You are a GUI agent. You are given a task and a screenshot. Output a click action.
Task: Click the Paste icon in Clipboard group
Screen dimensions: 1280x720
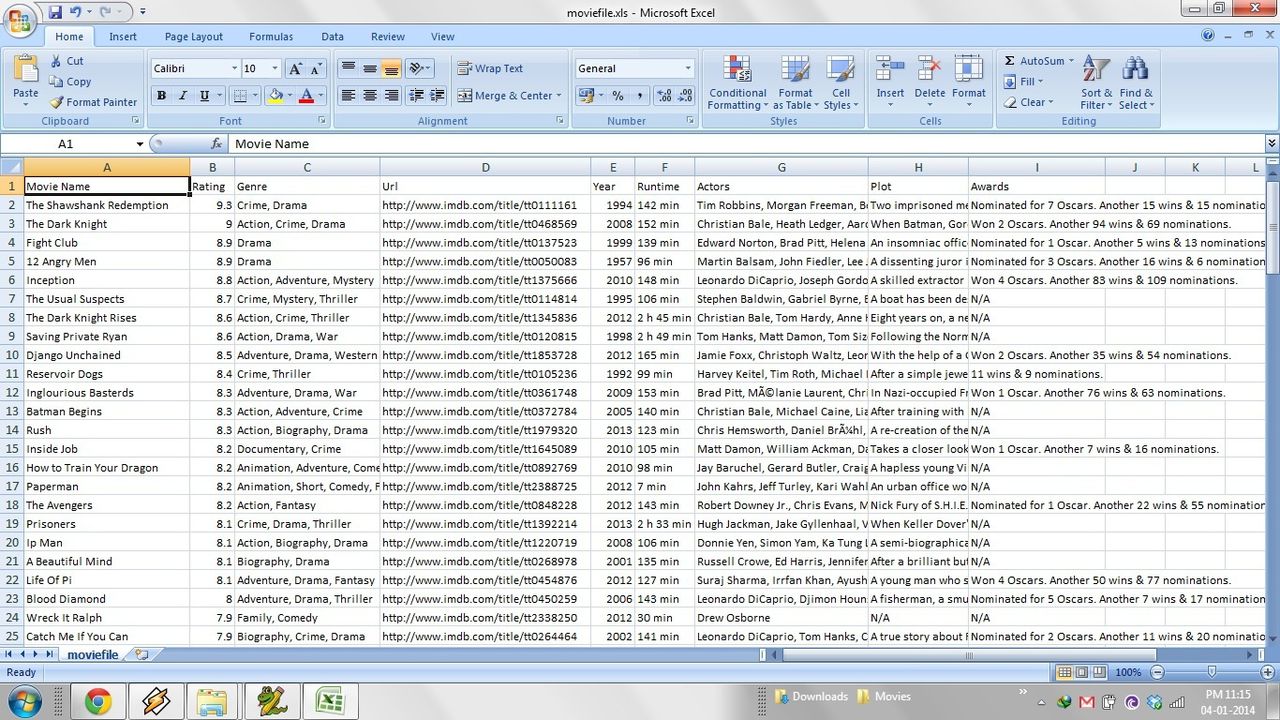[x=25, y=70]
